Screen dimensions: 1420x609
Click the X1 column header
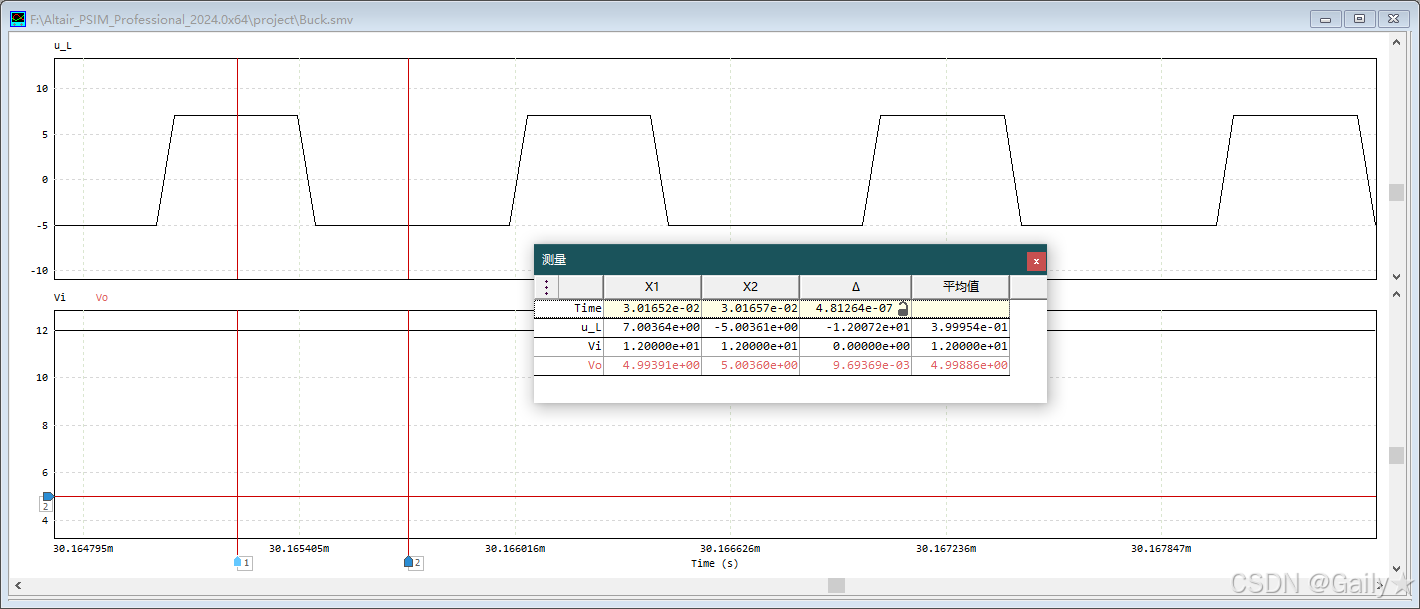click(652, 287)
